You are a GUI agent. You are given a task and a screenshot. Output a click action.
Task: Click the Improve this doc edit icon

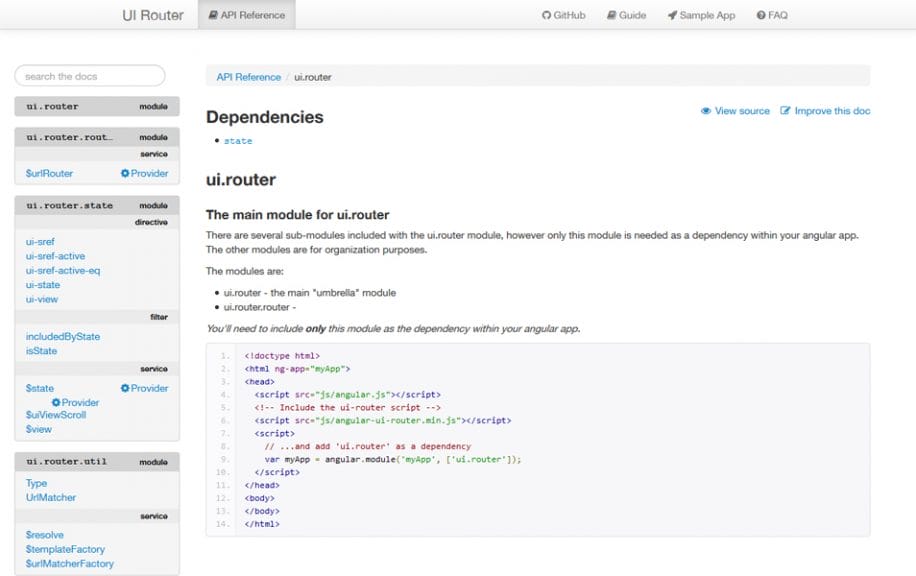coord(786,111)
